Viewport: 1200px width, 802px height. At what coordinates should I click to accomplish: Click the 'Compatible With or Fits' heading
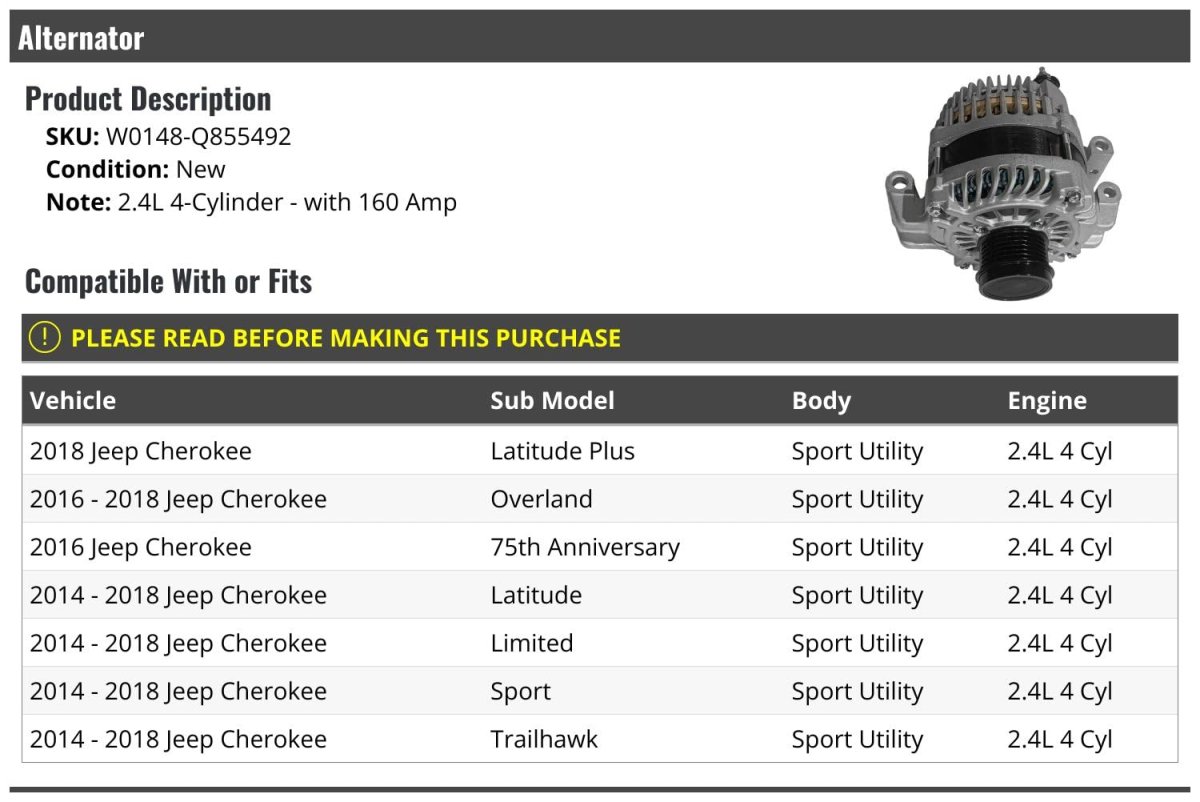coord(168,282)
